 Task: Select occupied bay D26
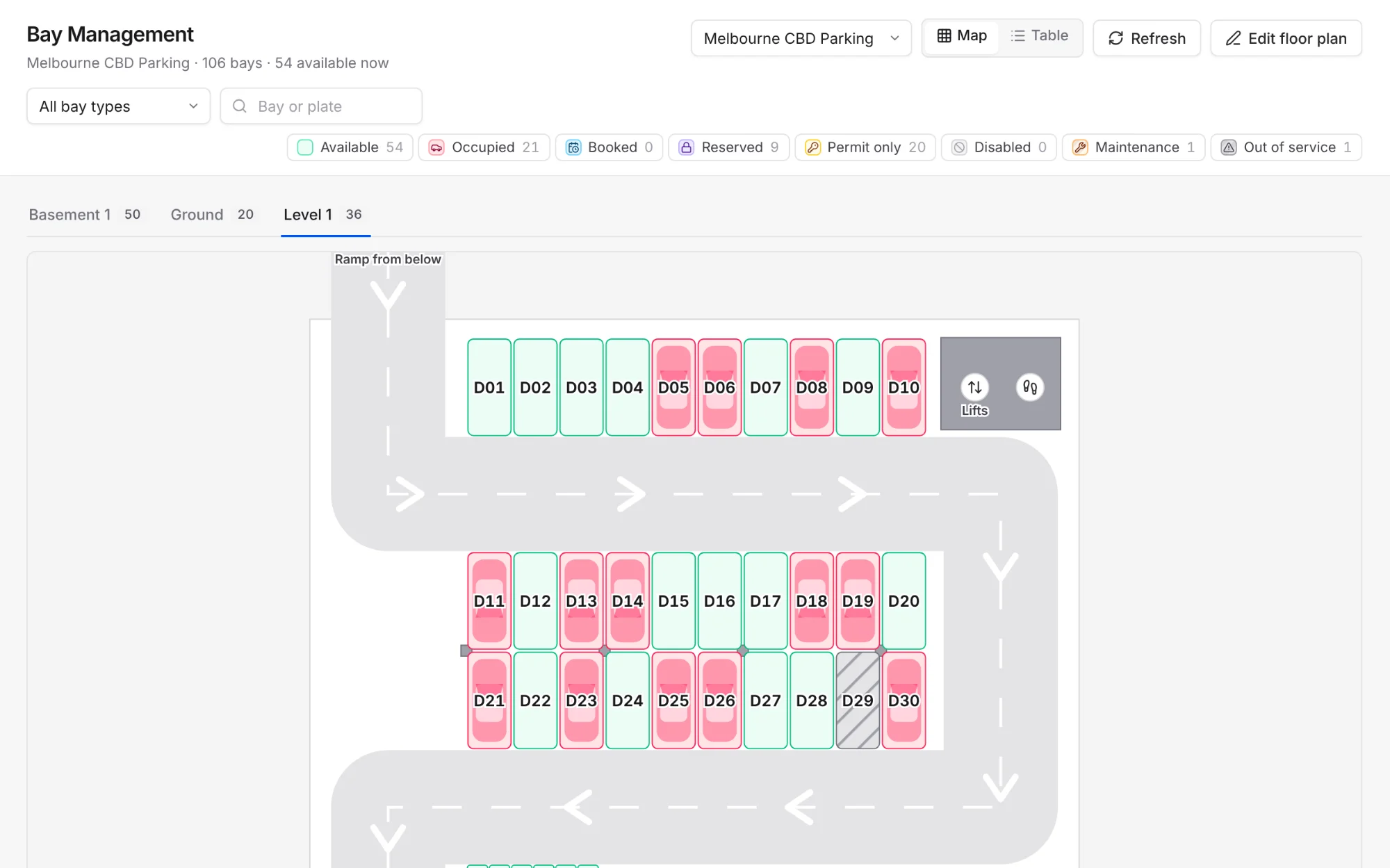point(719,701)
